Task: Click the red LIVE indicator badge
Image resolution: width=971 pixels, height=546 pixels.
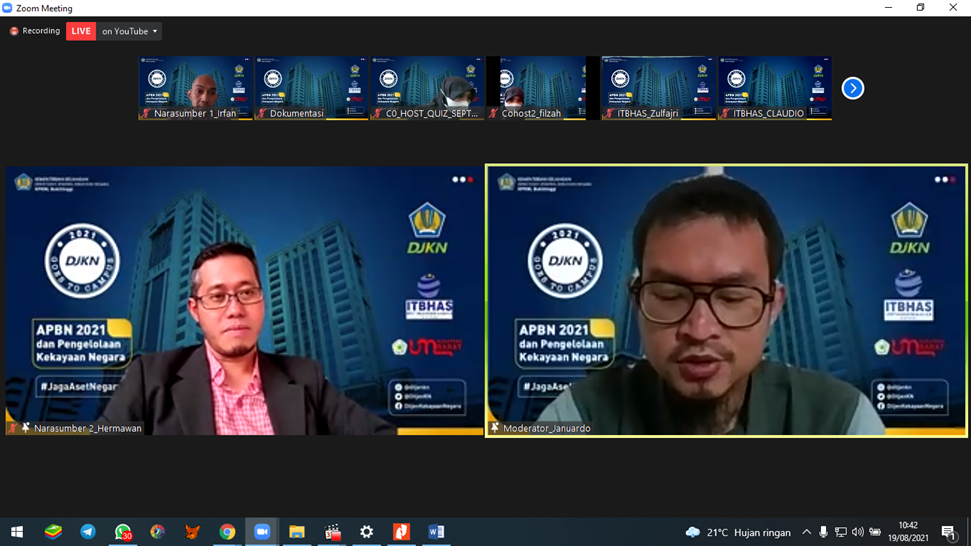Action: pos(81,32)
